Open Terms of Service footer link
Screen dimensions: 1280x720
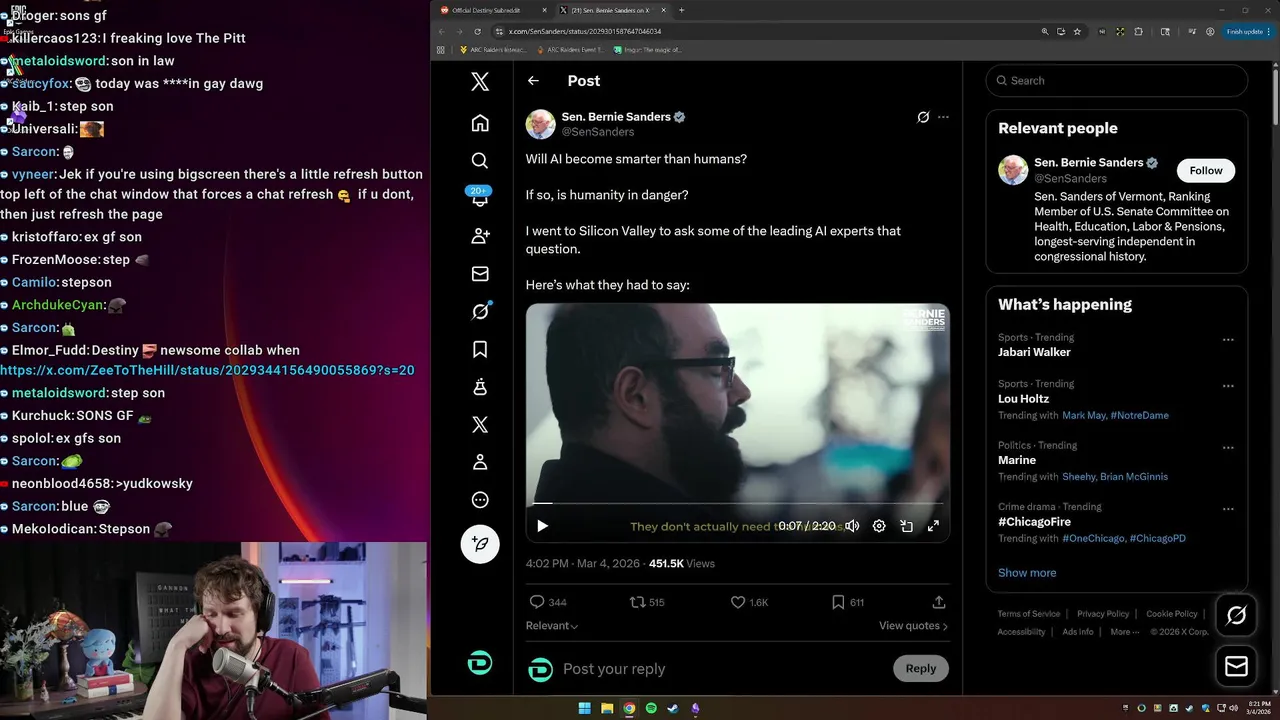click(x=1028, y=614)
